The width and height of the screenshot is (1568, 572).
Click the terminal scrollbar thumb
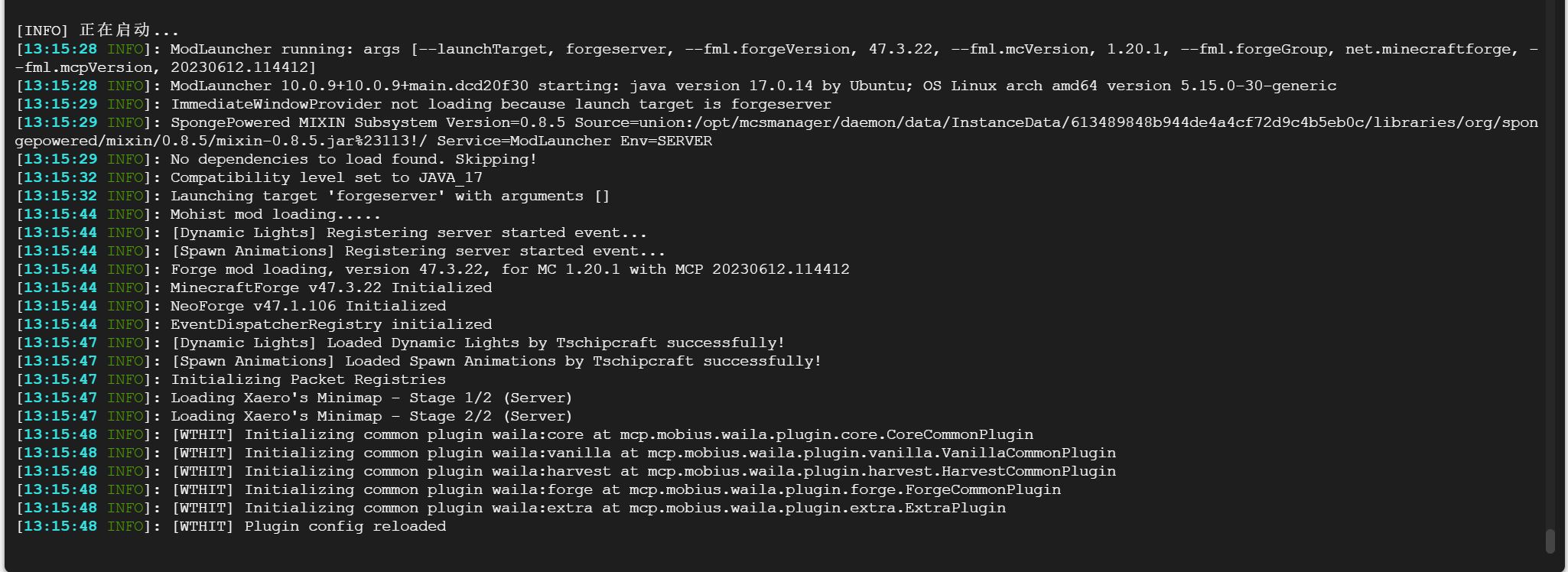pos(1550,541)
